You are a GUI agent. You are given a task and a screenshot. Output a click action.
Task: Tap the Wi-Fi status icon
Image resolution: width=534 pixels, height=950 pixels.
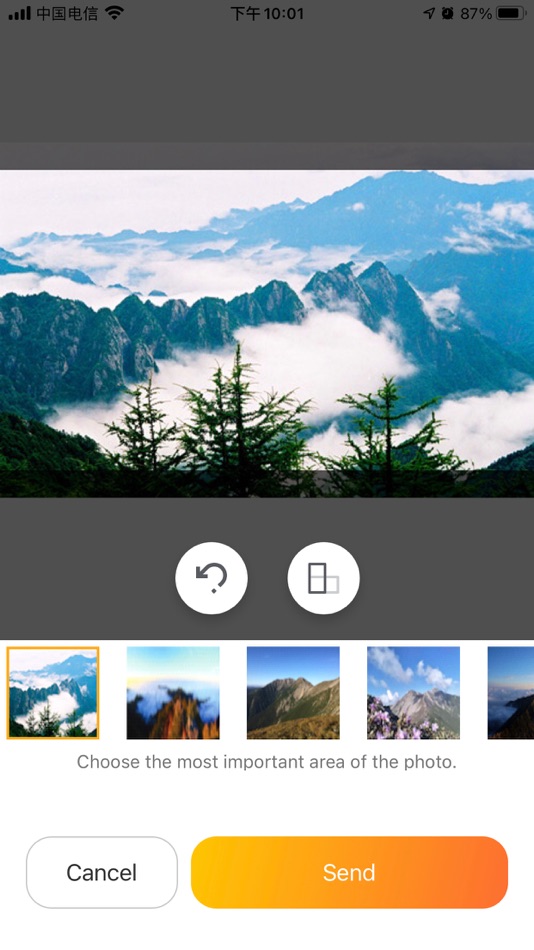pyautogui.click(x=114, y=13)
